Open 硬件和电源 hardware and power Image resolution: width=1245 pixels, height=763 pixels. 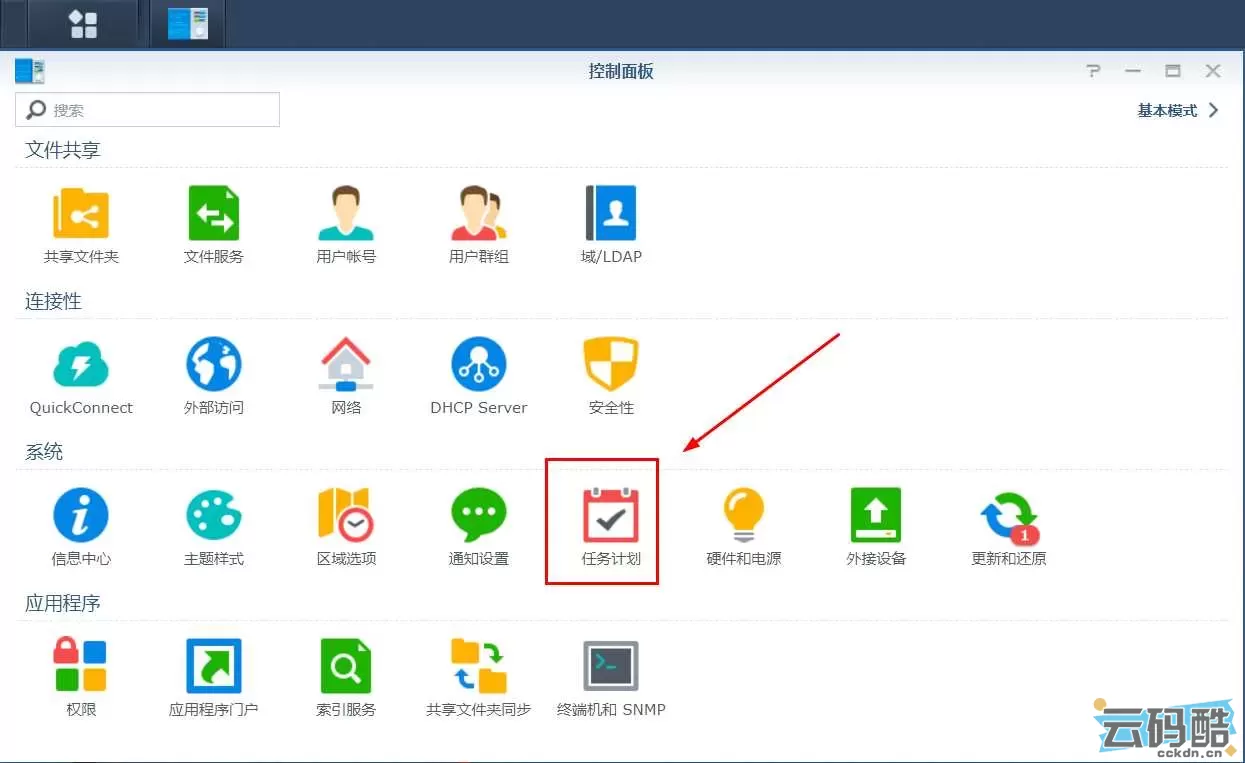[743, 515]
